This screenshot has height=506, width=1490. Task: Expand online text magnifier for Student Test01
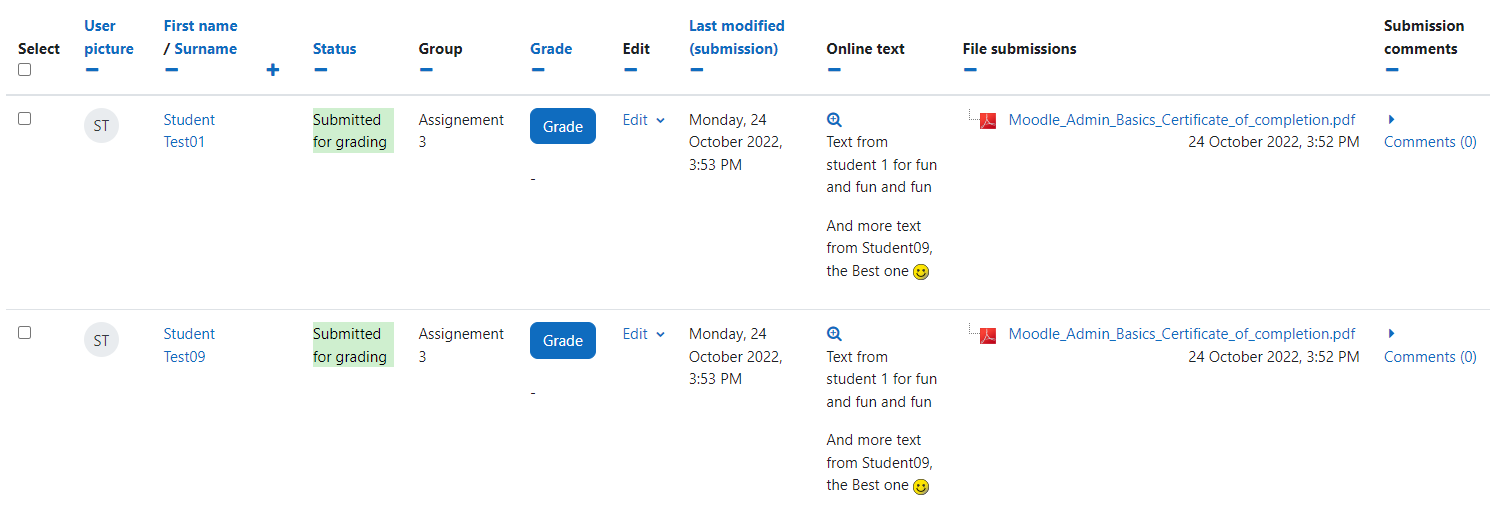tap(834, 120)
